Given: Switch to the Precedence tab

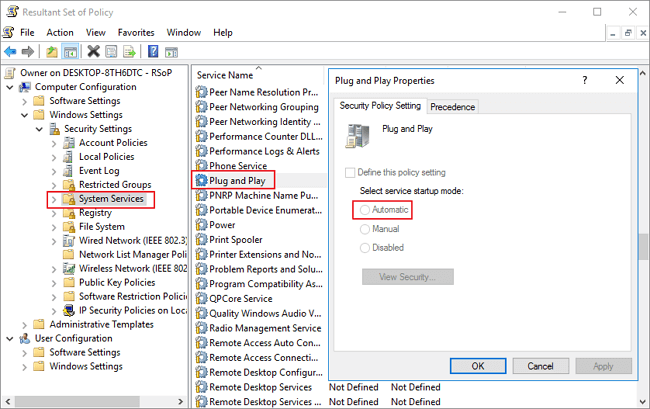Looking at the screenshot, I should 453,107.
